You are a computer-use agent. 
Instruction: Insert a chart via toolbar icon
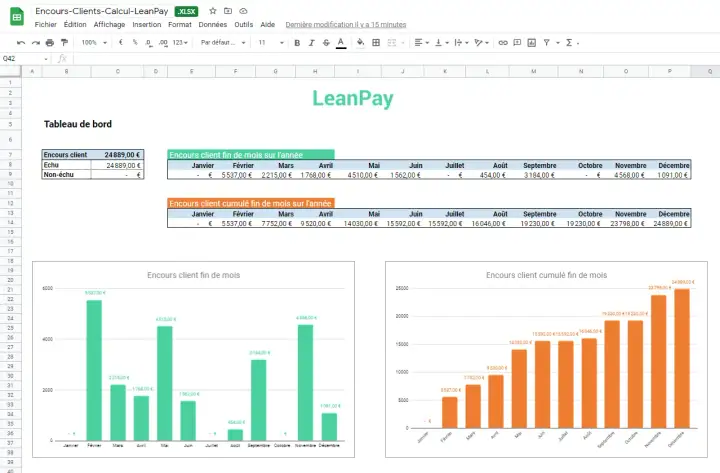tap(532, 43)
